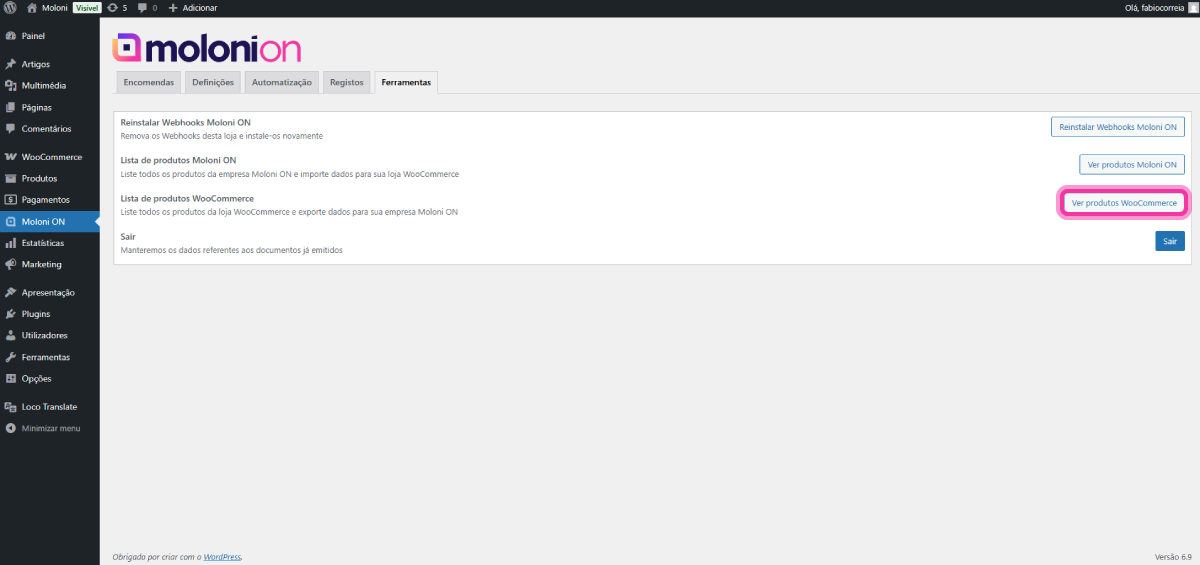The image size is (1200, 565).
Task: Click the Painel dashboard icon
Action: point(11,36)
